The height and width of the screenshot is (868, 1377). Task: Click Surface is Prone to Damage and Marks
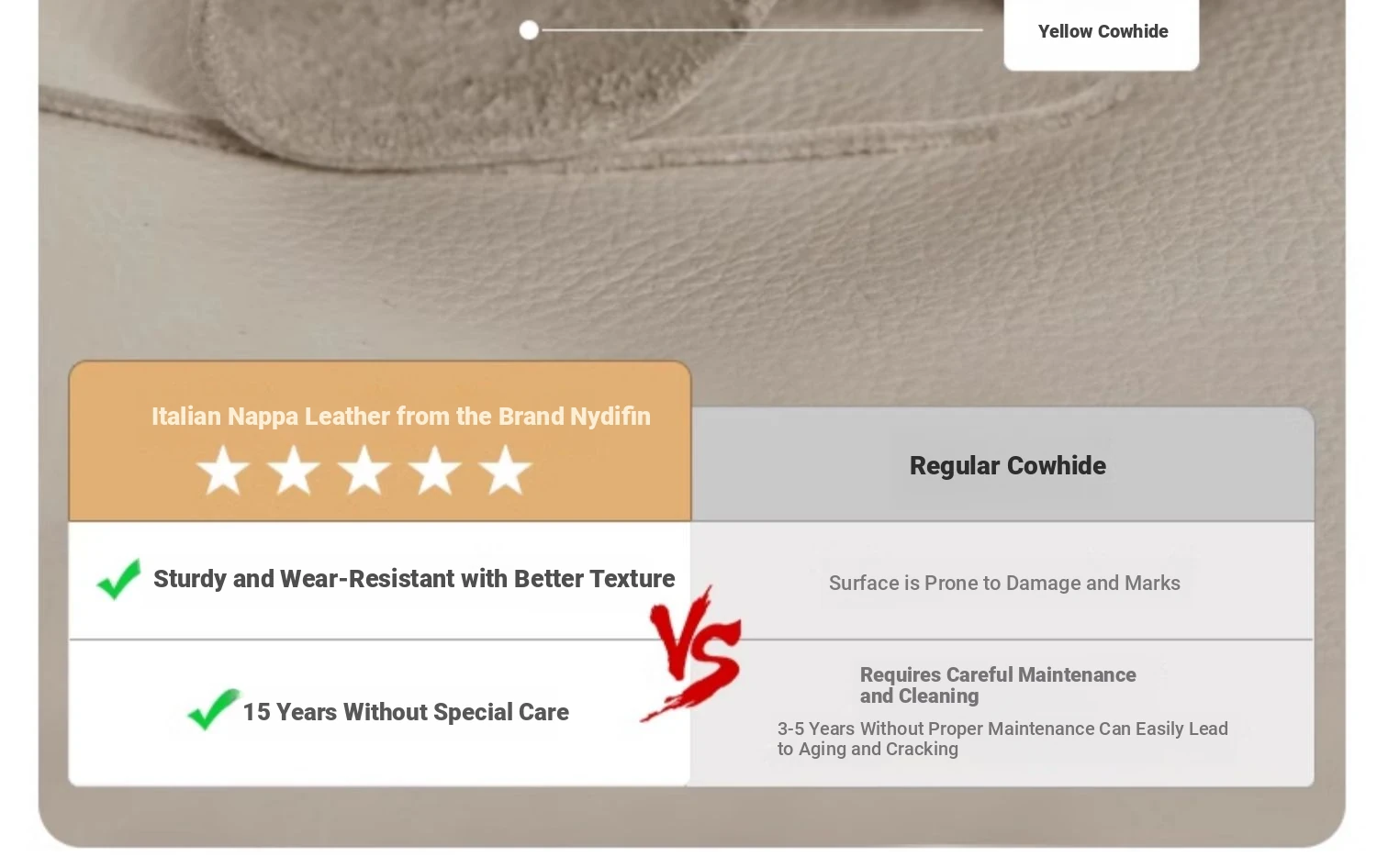click(1004, 583)
